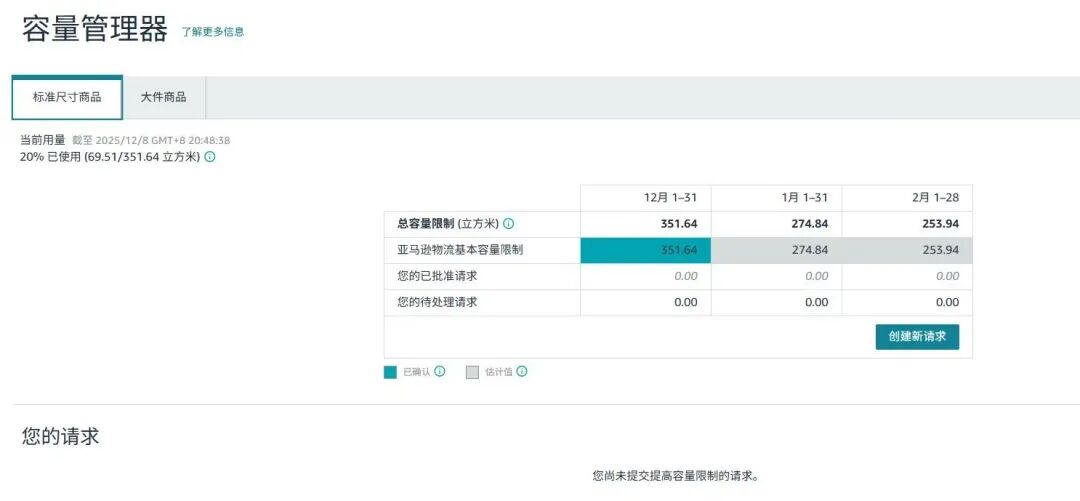Image resolution: width=1080 pixels, height=501 pixels.
Task: Click the gray 估计值 legend swatch
Action: [x=472, y=372]
